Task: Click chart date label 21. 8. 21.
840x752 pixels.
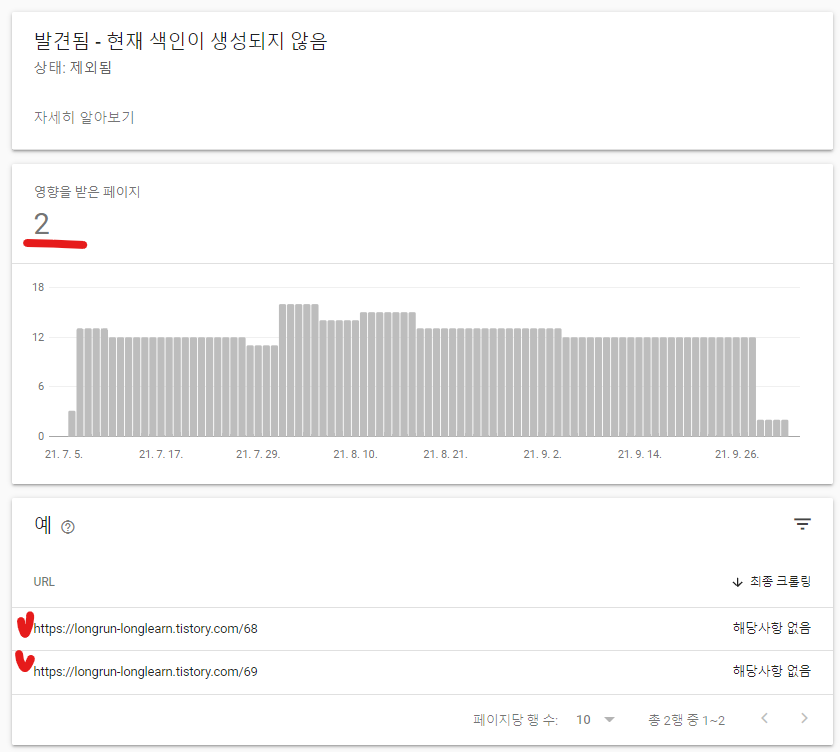Action: 445,454
